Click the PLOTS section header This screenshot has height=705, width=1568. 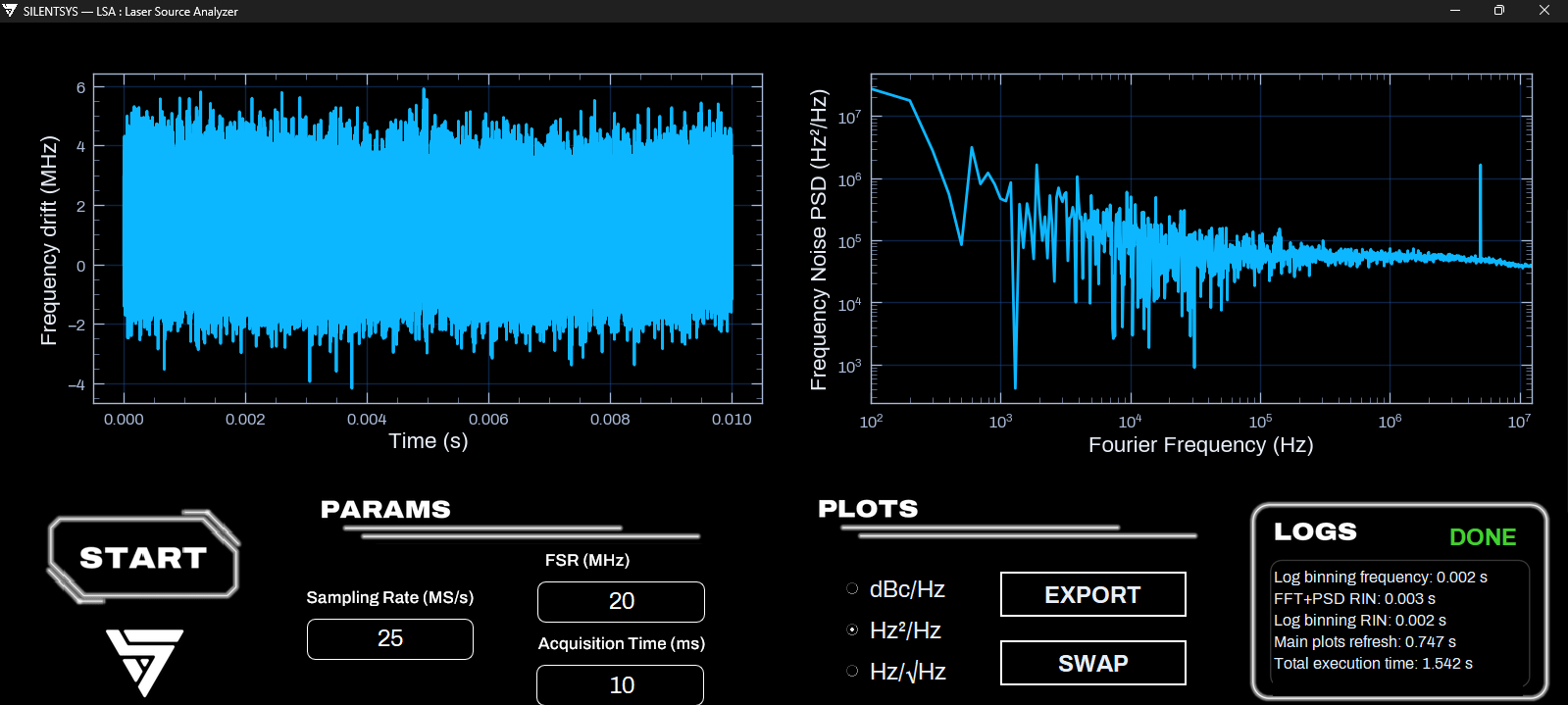point(868,509)
